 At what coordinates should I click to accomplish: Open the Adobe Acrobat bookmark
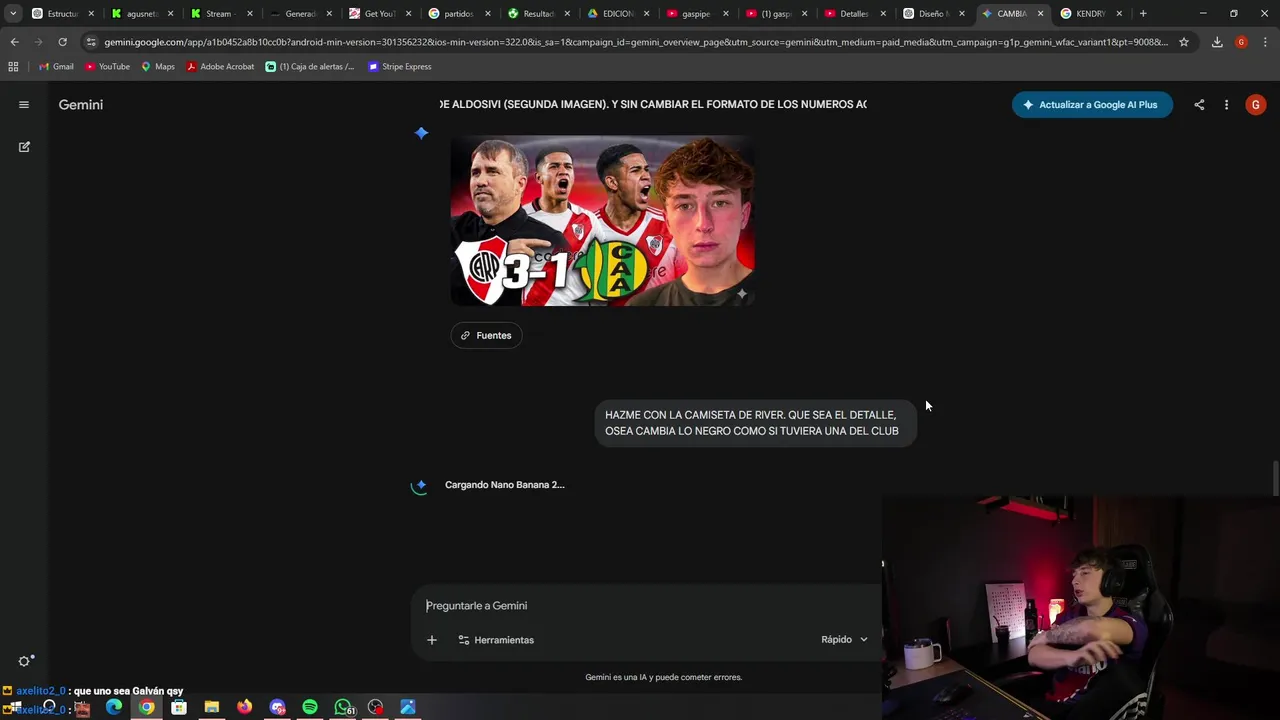(220, 66)
